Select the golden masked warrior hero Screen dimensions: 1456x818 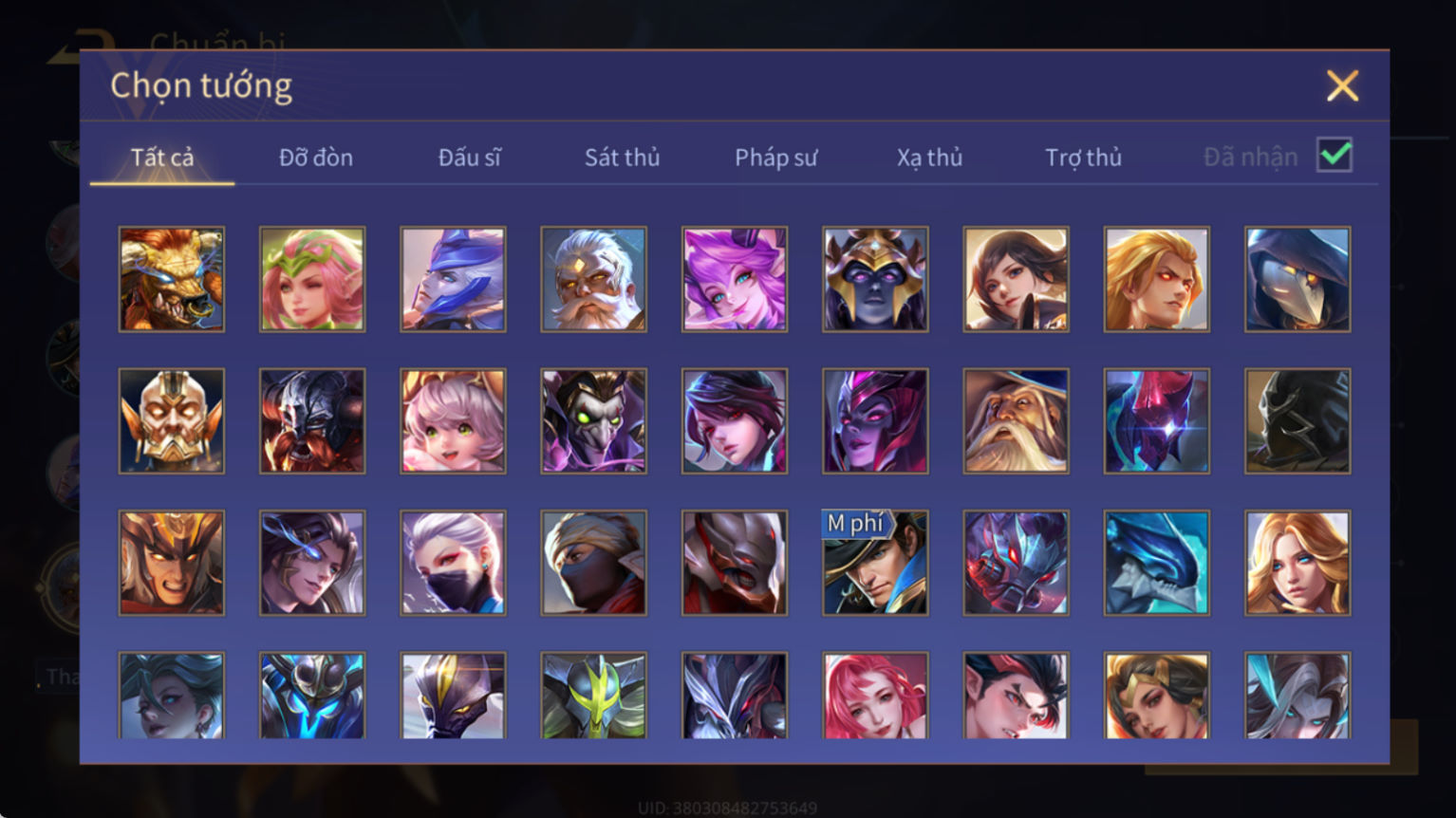172,421
